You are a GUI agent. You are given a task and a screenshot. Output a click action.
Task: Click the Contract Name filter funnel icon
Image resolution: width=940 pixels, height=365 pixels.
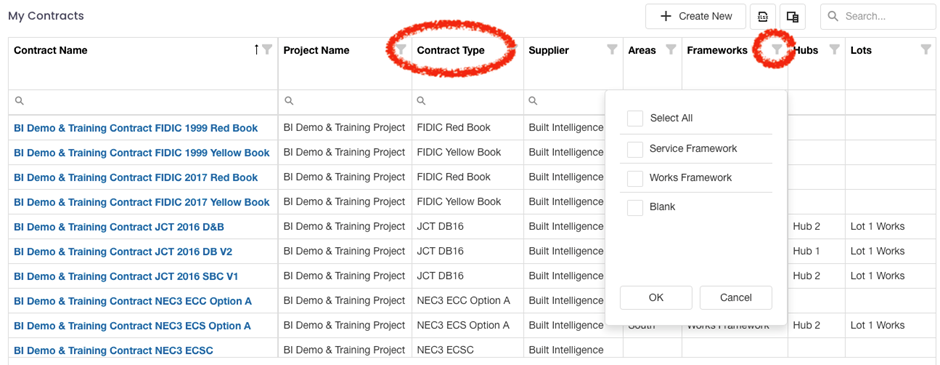pos(267,50)
